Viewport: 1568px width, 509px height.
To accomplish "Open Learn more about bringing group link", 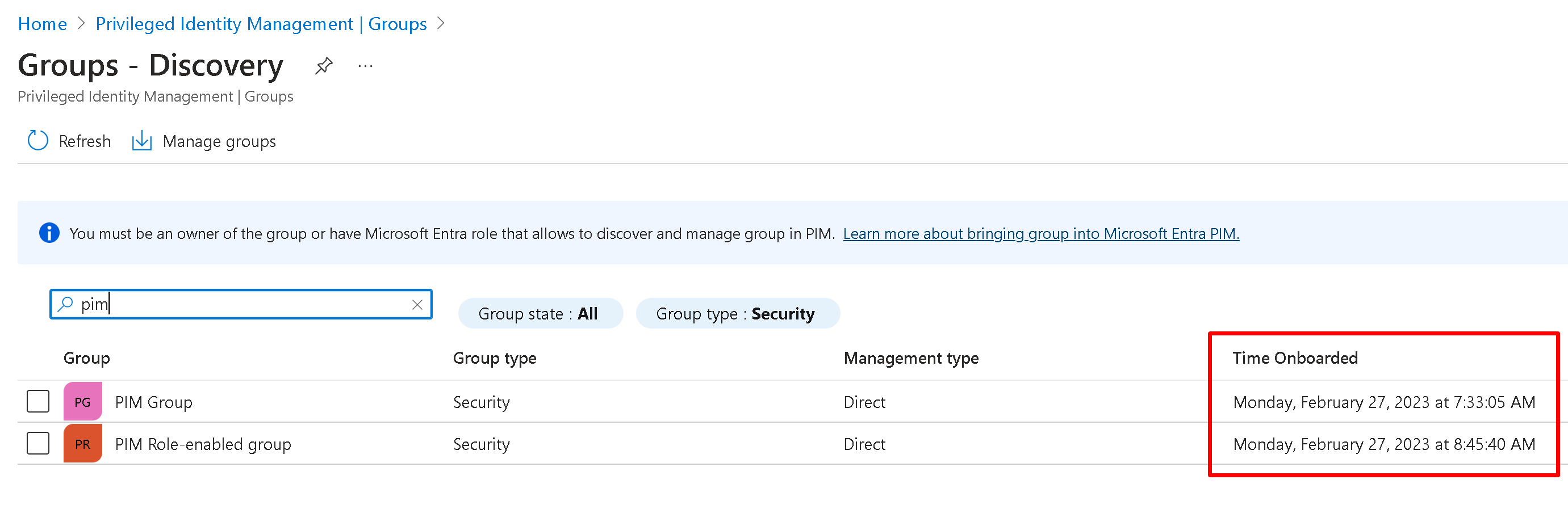I will point(1040,234).
